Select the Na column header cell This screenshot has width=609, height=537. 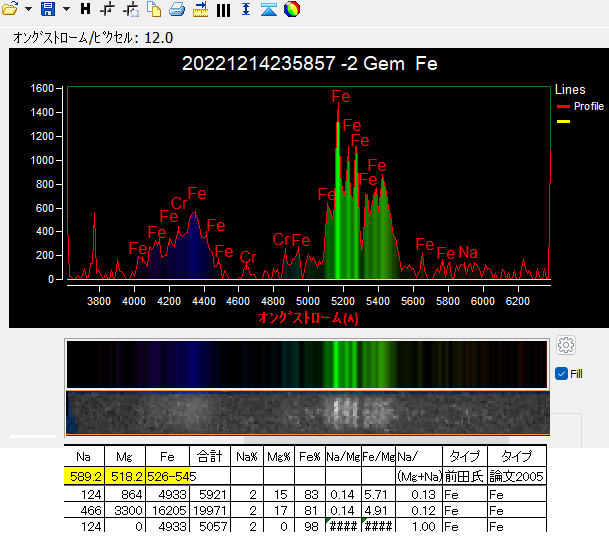coord(84,456)
